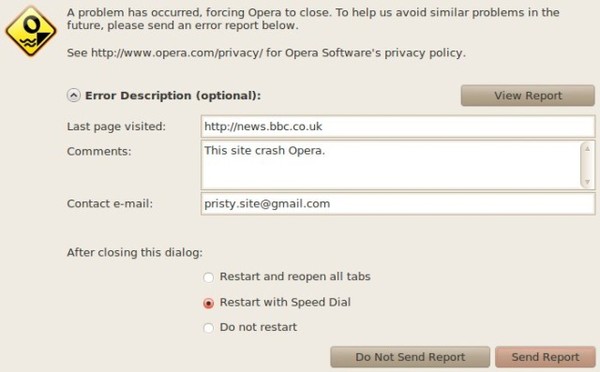600x372 pixels.
Task: Choose the Do not restart option
Action: click(209, 328)
